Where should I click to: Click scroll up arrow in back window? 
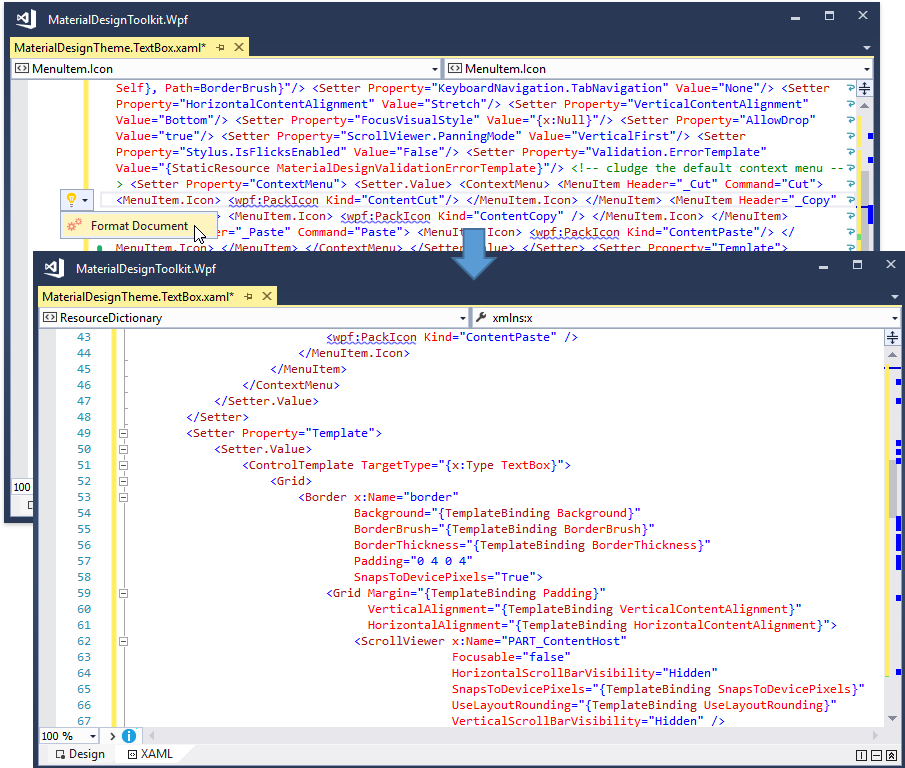point(865,106)
